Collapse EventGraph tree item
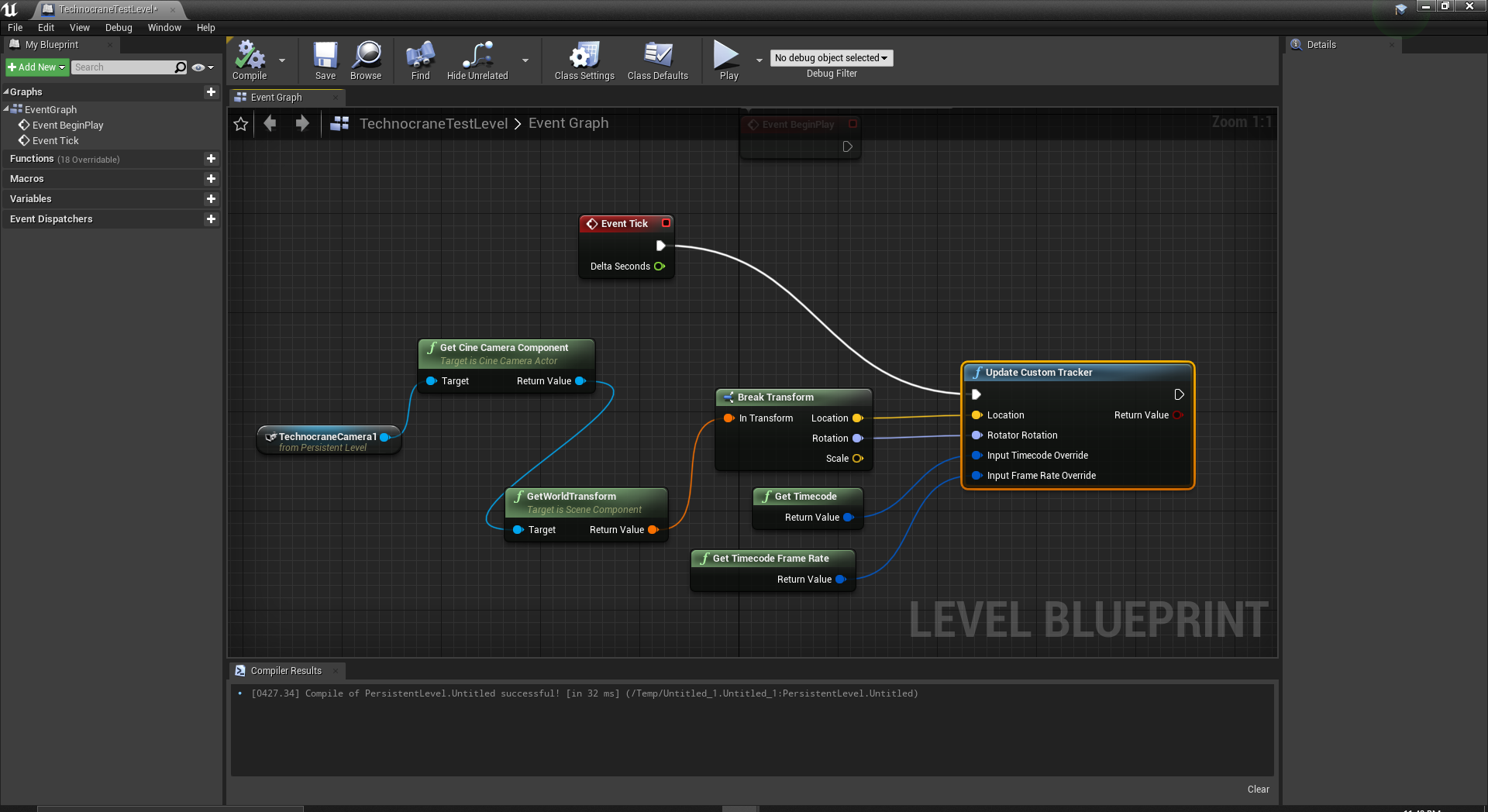The width and height of the screenshot is (1488, 812). [x=6, y=109]
